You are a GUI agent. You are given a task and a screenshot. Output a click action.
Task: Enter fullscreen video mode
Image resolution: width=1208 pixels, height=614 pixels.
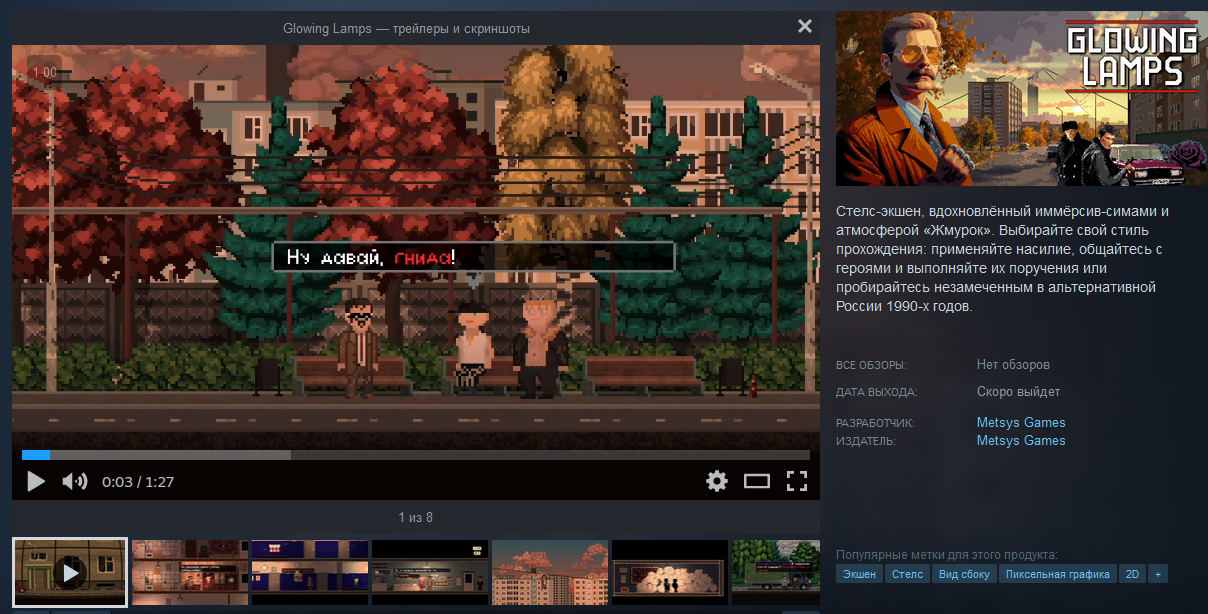pos(796,481)
